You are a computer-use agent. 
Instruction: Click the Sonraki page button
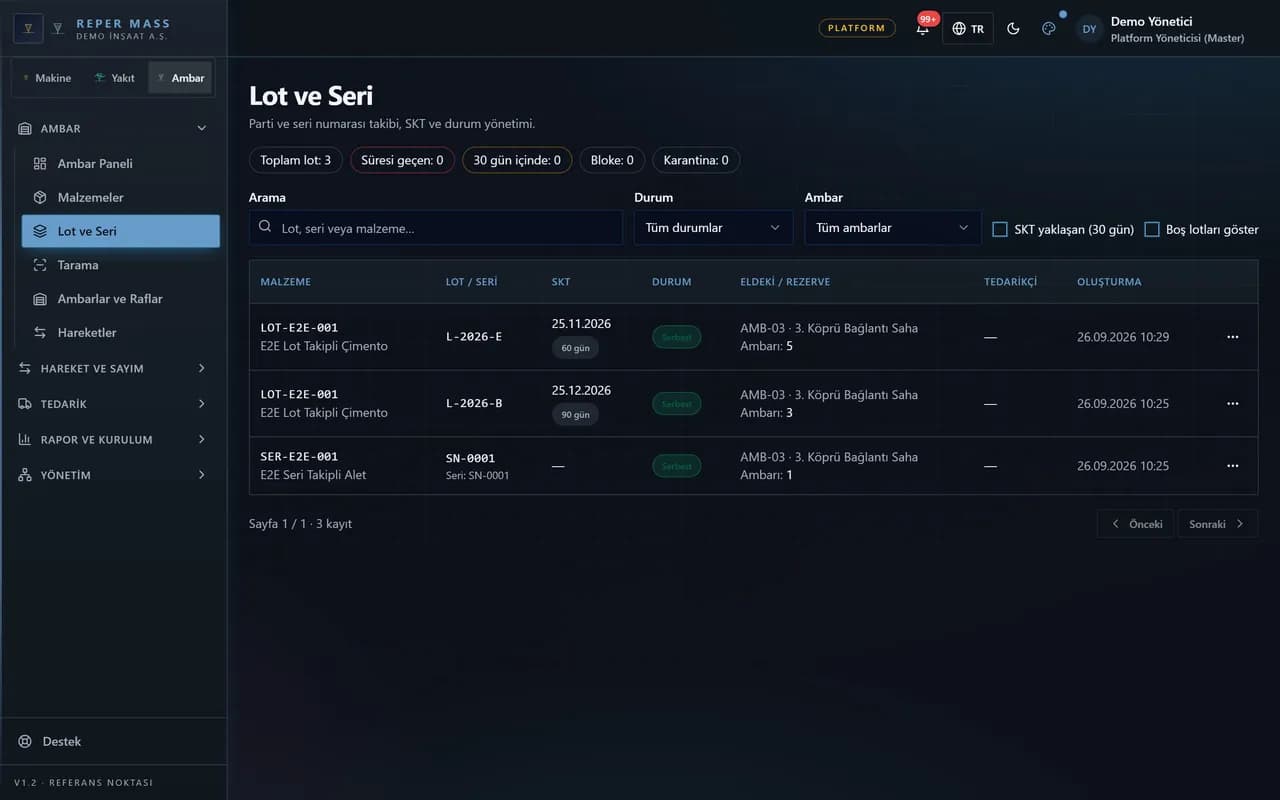click(x=1217, y=524)
